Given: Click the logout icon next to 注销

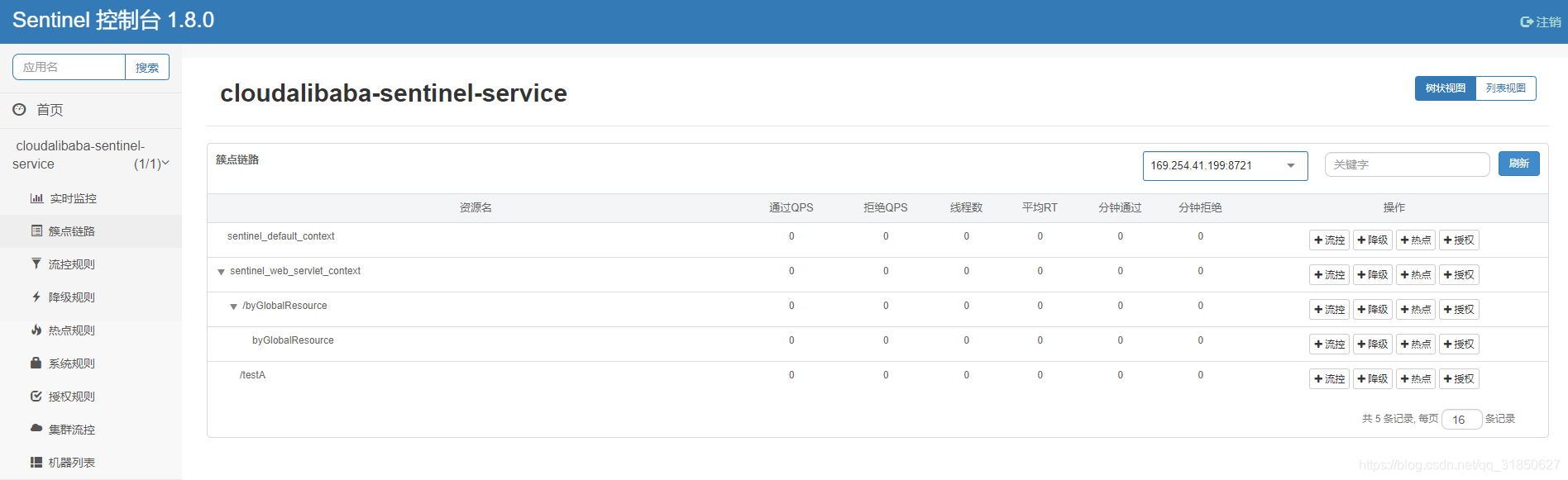Looking at the screenshot, I should tap(1527, 22).
